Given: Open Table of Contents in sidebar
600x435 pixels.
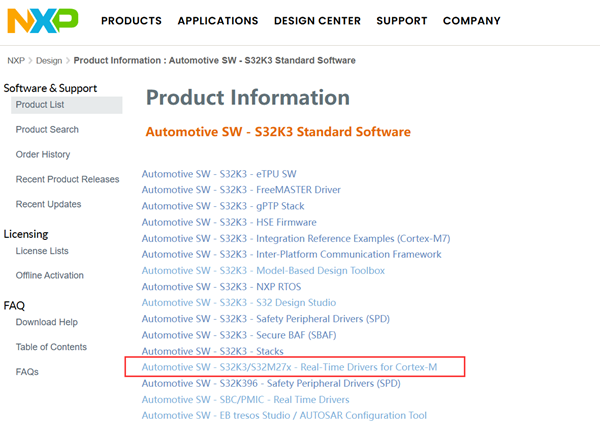Looking at the screenshot, I should point(51,347).
